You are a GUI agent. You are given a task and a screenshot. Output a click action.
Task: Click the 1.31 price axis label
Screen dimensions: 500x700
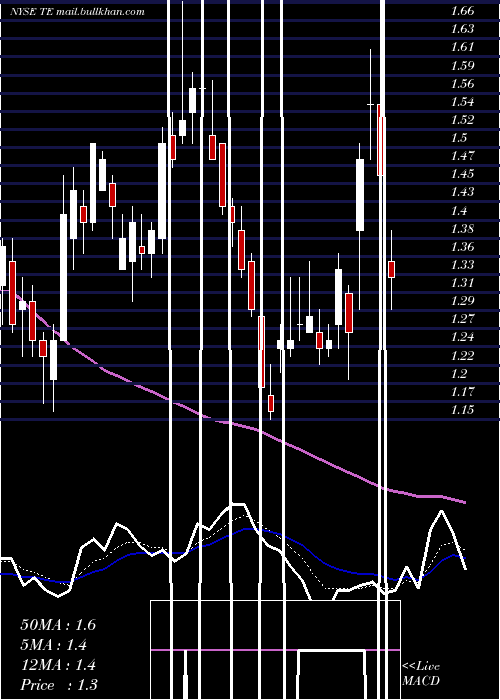click(x=462, y=283)
